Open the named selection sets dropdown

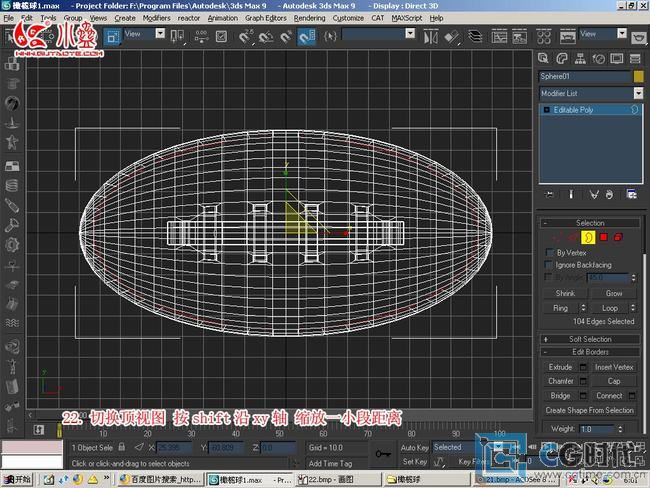410,34
